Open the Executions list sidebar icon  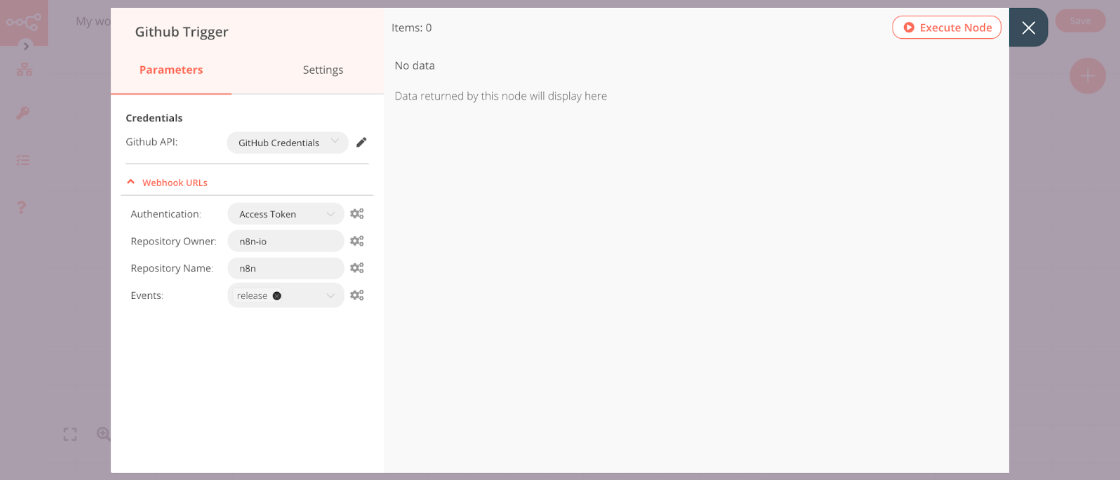[24, 160]
